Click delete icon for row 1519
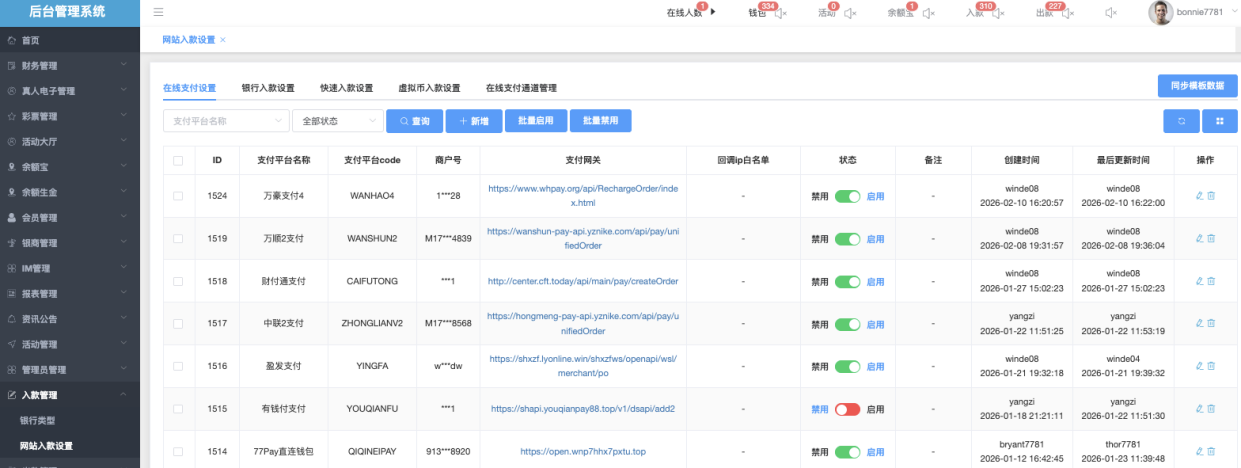The height and width of the screenshot is (468, 1241). point(1211,239)
